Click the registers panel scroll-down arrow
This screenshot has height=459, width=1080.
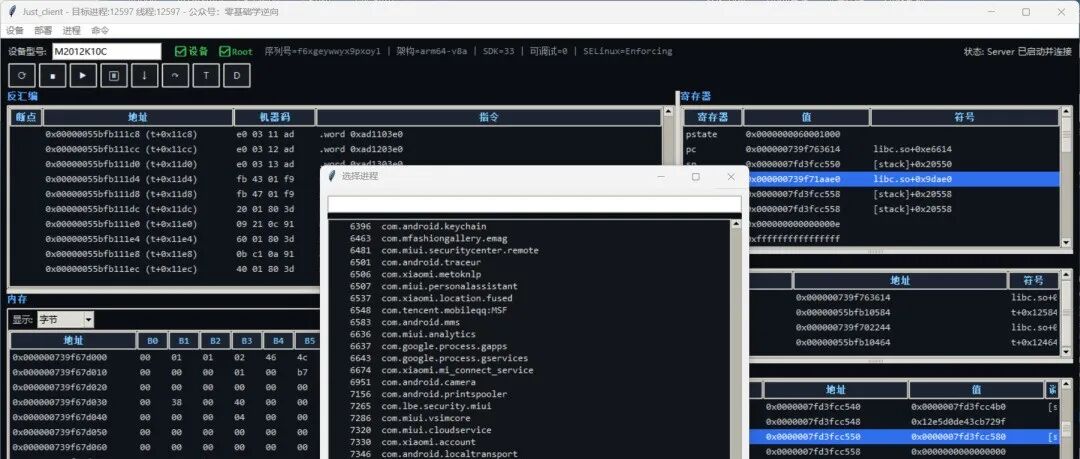(x=1066, y=243)
